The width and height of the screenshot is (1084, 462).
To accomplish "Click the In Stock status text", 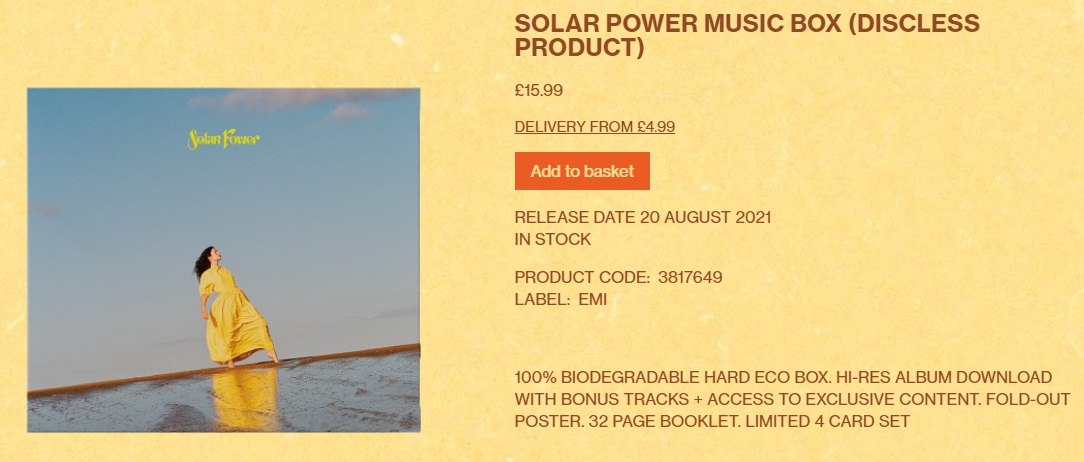I will 553,239.
